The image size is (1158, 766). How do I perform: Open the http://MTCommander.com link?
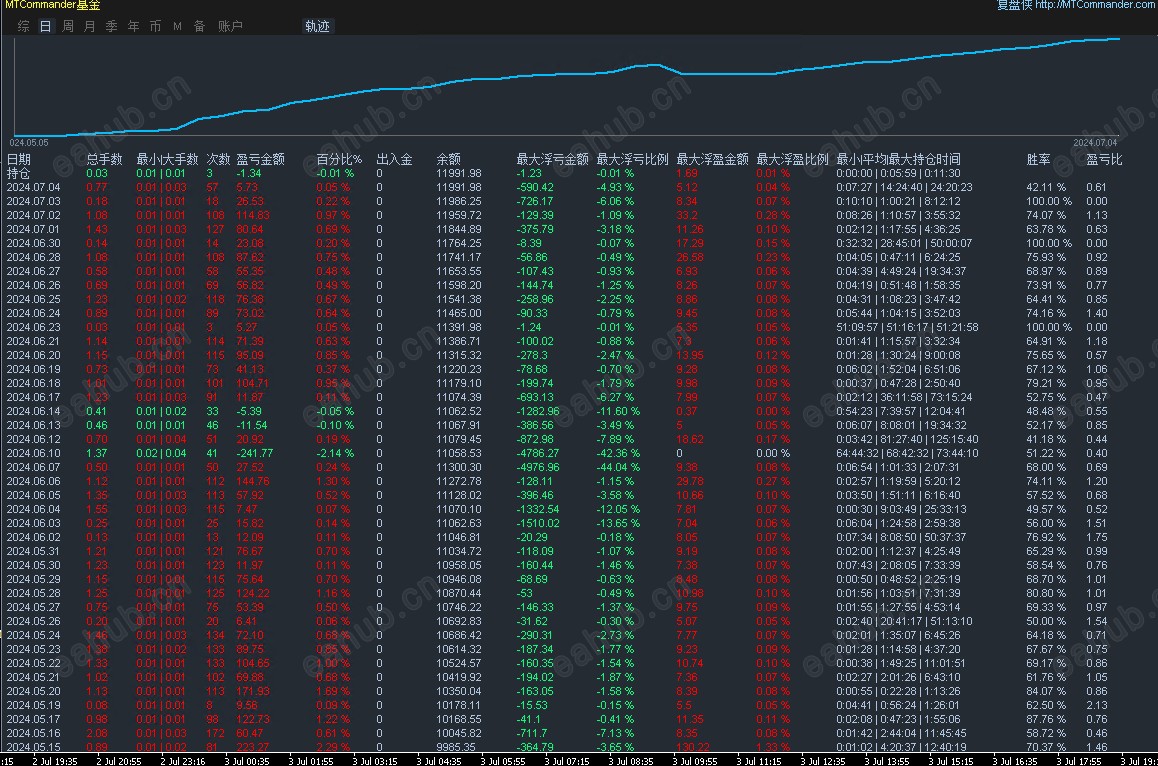point(1096,4)
